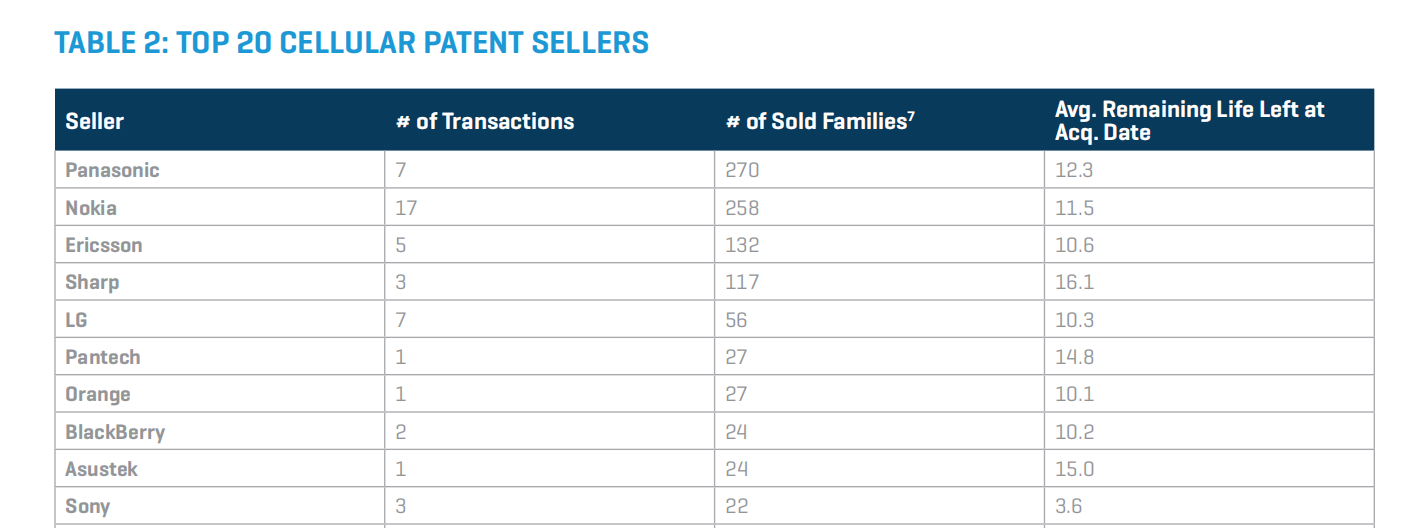Image resolution: width=1427 pixels, height=528 pixels.
Task: Click Avg. Remaining Life Left header
Action: (1189, 121)
